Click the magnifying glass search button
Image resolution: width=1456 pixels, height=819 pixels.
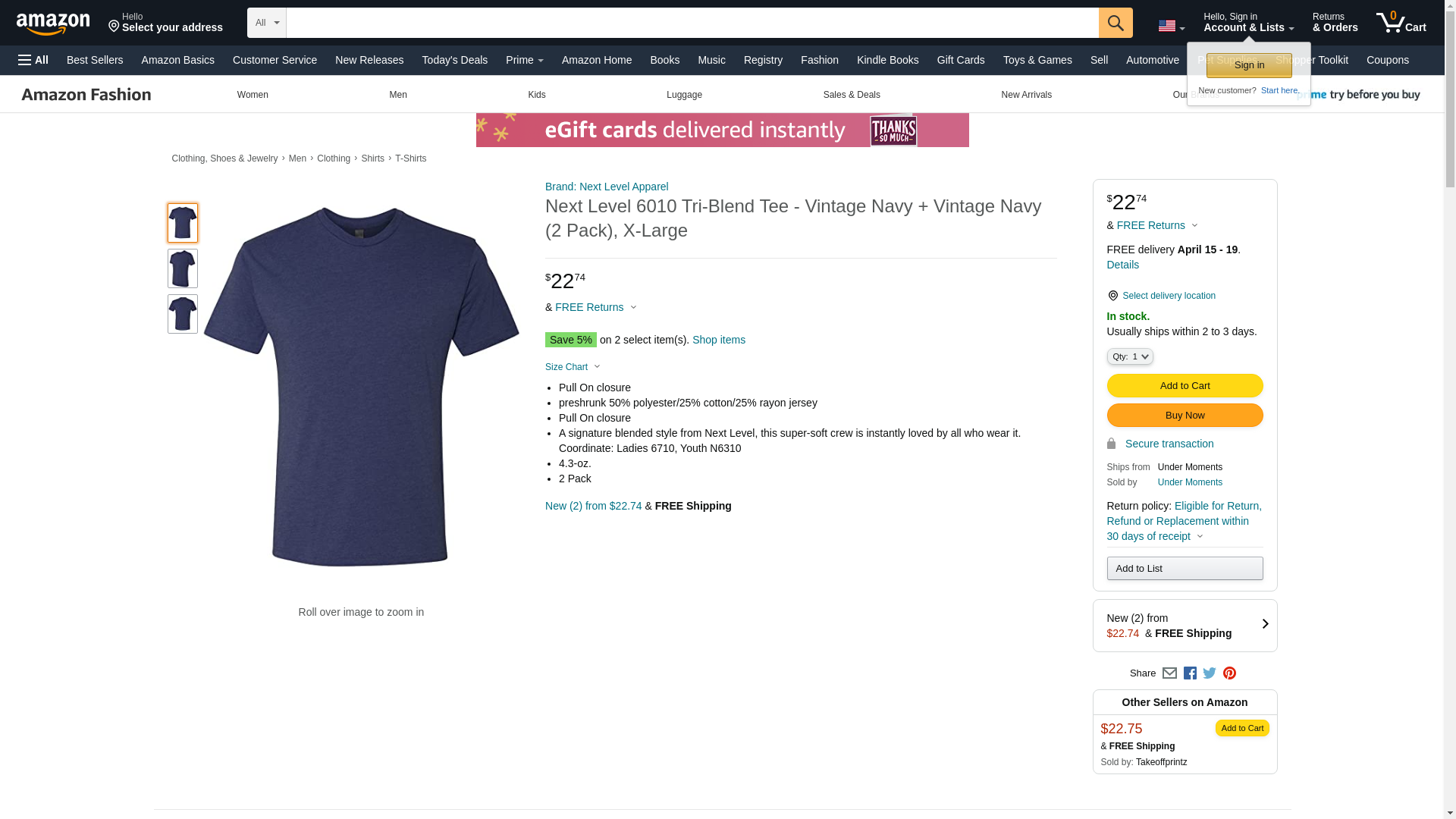point(1115,23)
